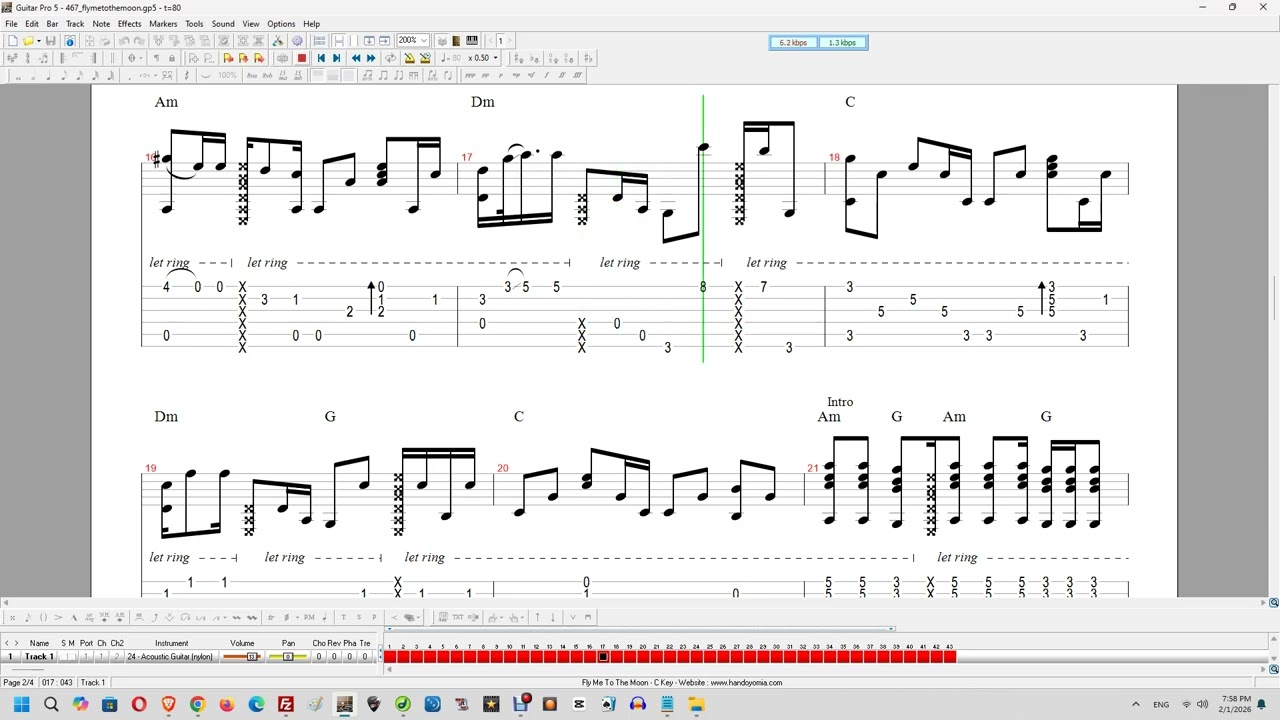This screenshot has width=1280, height=720.
Task: Jump to first bar playback button
Action: pos(321,58)
